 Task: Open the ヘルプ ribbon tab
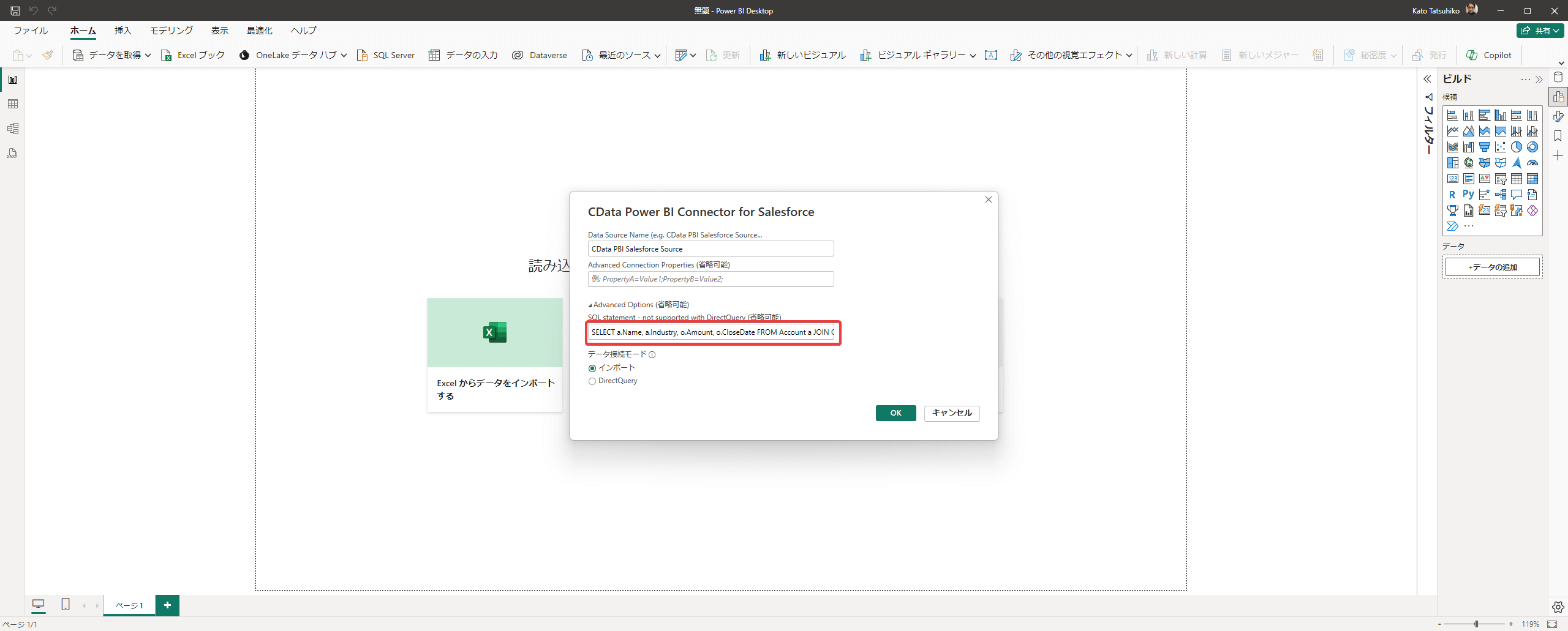pos(303,31)
